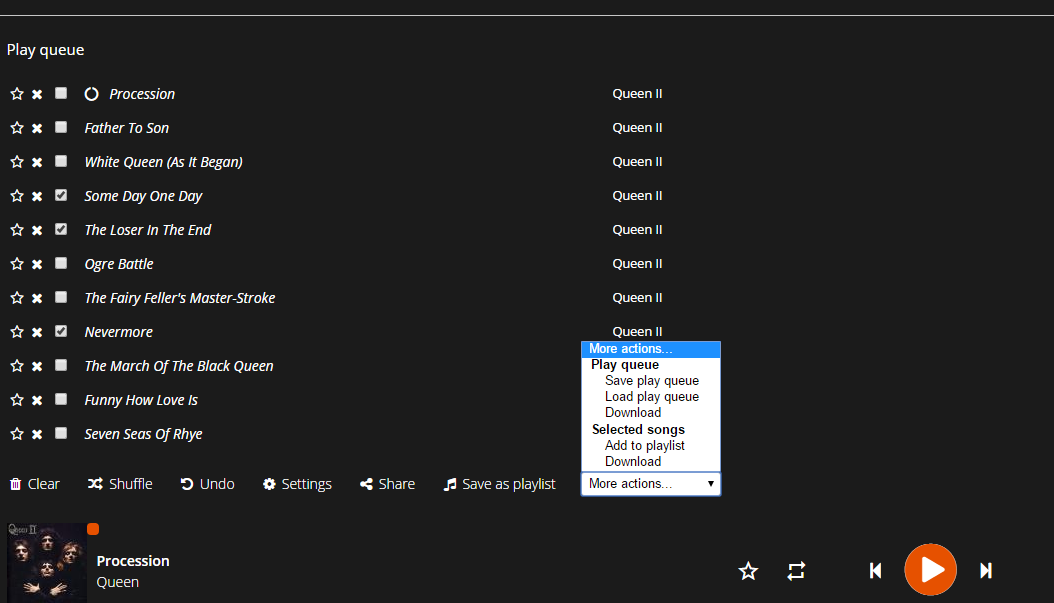Open Queen II album link for Procession

[x=637, y=93]
